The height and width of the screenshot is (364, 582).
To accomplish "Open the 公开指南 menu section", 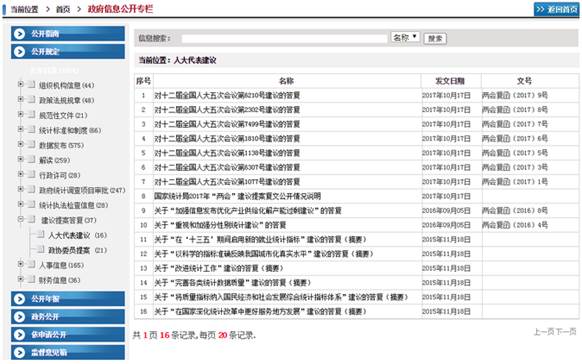I will (x=68, y=34).
